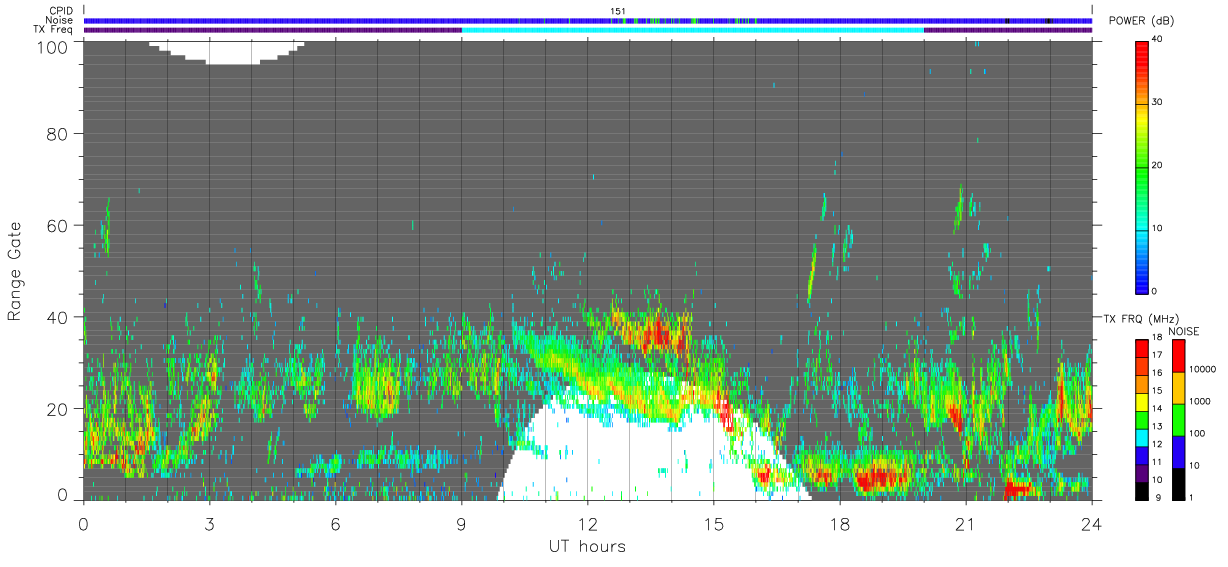Click the "CPID" row label
Viewport: 1228px width, 567px height.
tap(60, 11)
